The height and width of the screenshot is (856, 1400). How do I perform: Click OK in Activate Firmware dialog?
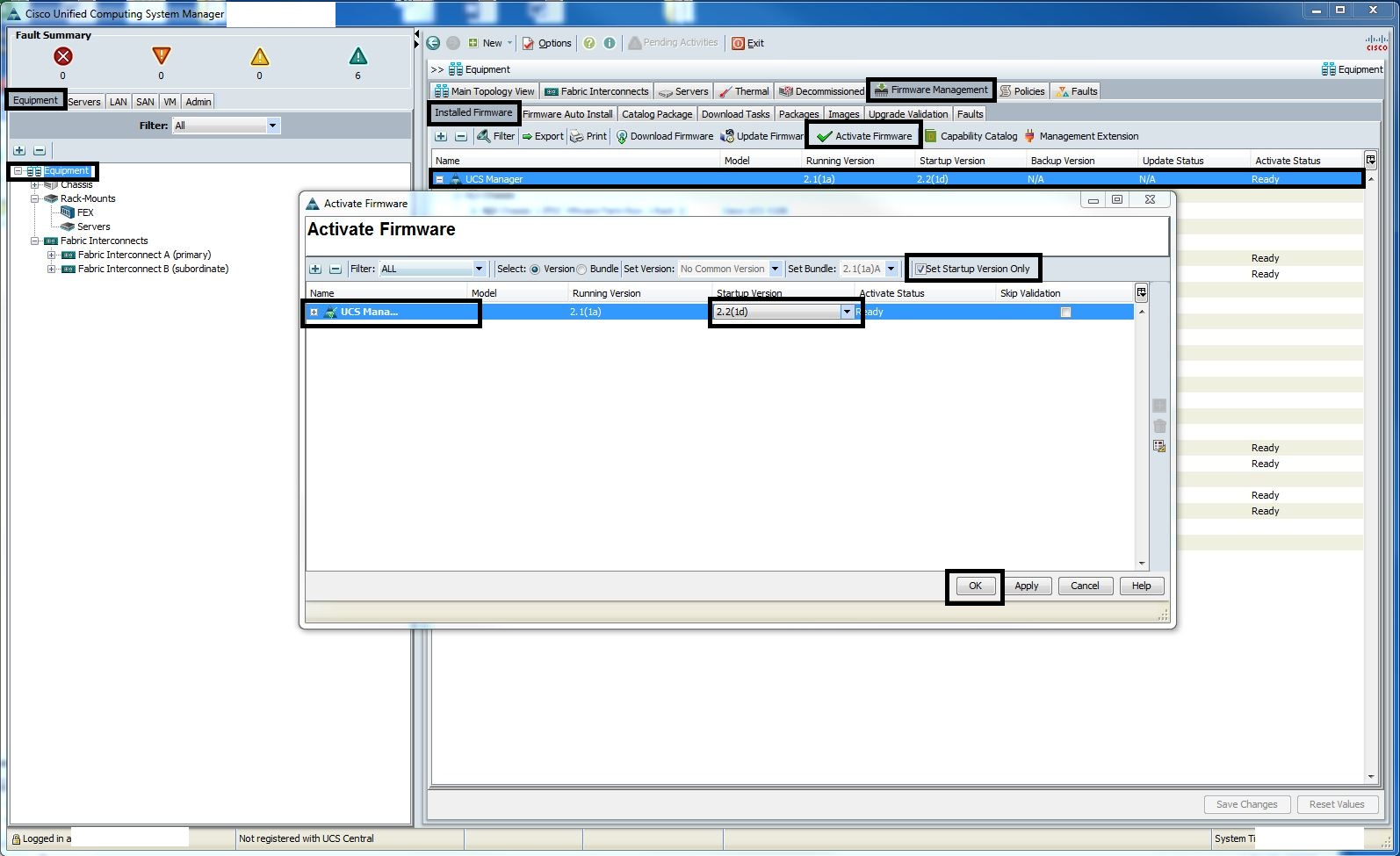[975, 586]
